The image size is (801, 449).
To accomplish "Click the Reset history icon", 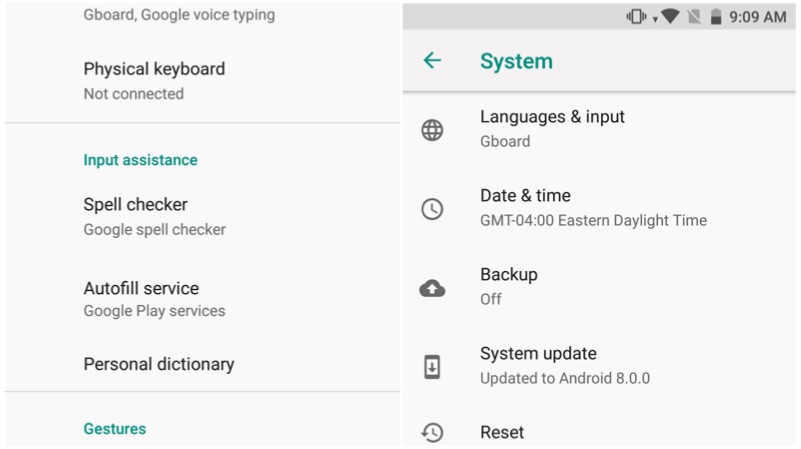I will [432, 433].
